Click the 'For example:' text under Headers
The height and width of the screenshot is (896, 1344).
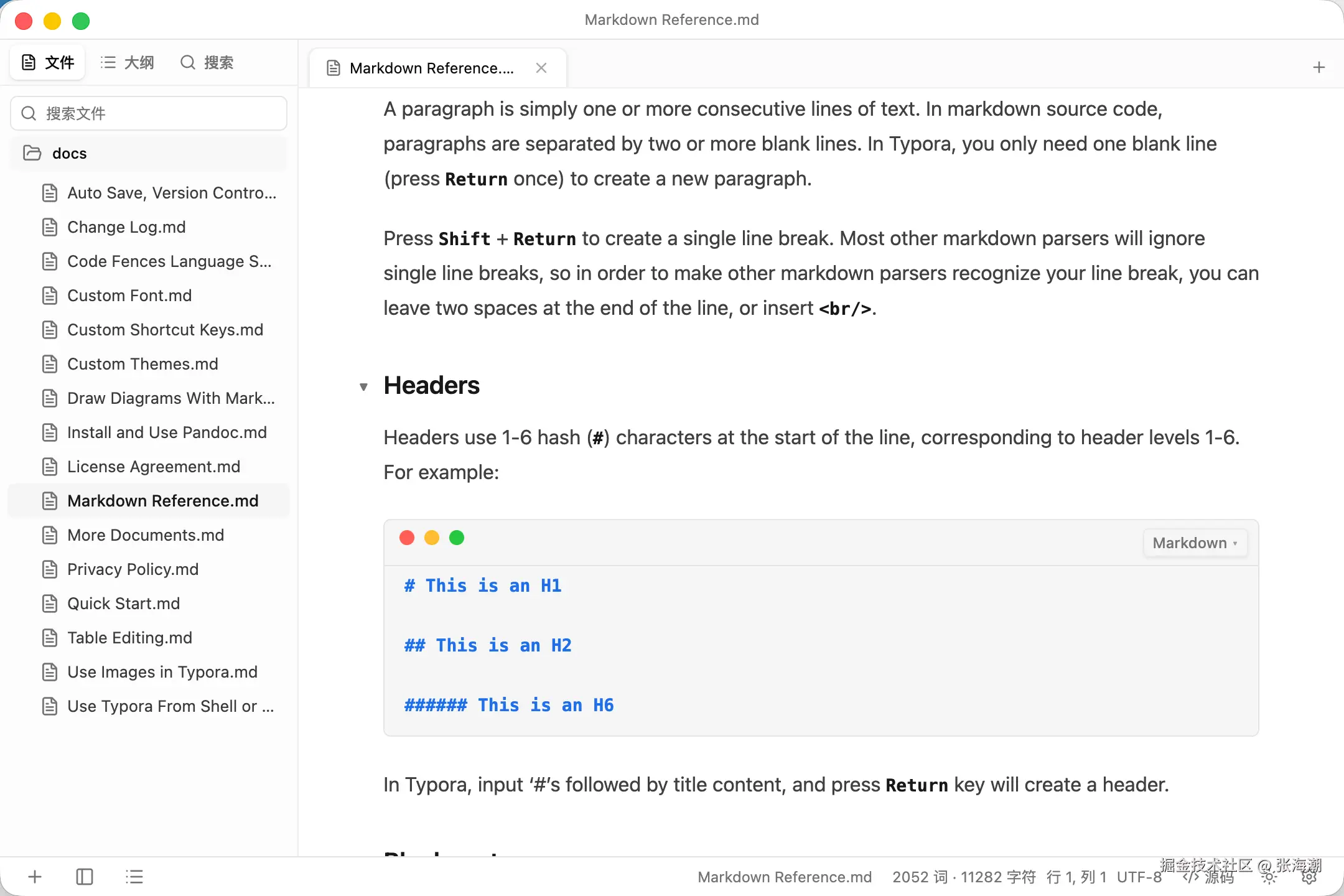click(x=441, y=473)
